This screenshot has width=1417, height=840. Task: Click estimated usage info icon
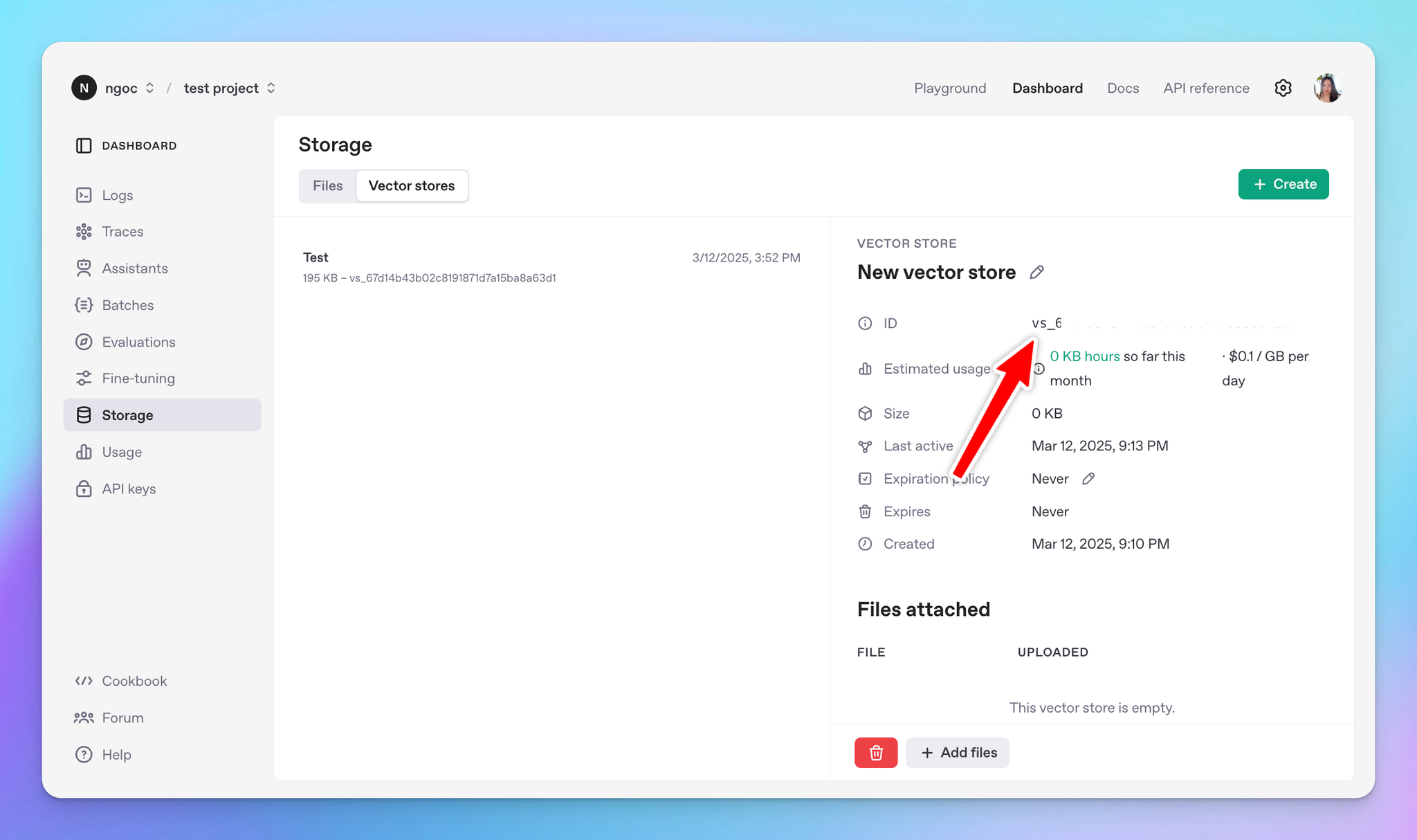click(x=1039, y=369)
